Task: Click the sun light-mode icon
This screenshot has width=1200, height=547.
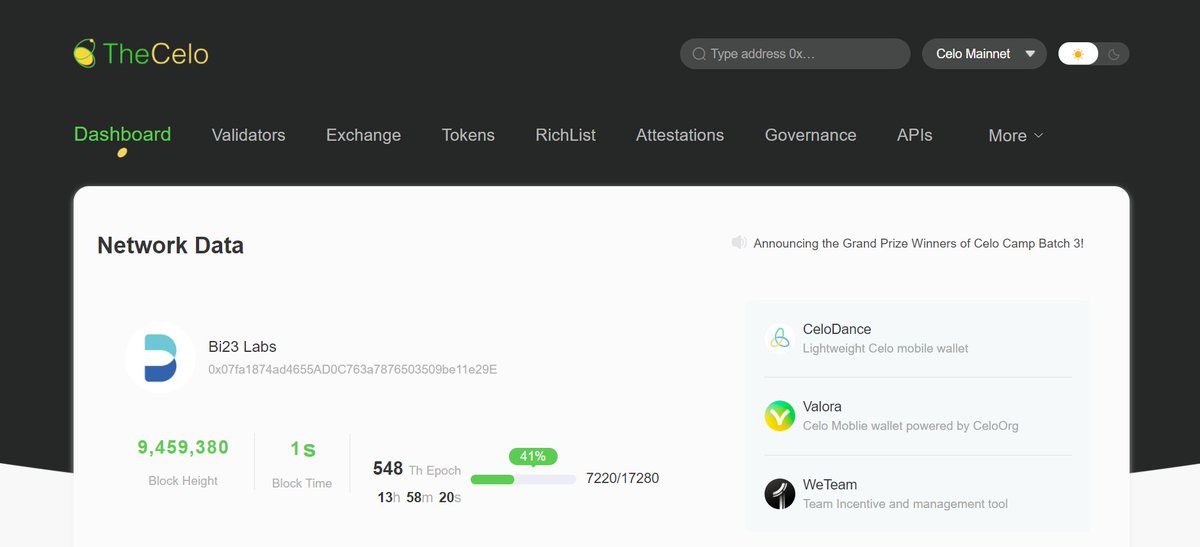Action: (1078, 54)
